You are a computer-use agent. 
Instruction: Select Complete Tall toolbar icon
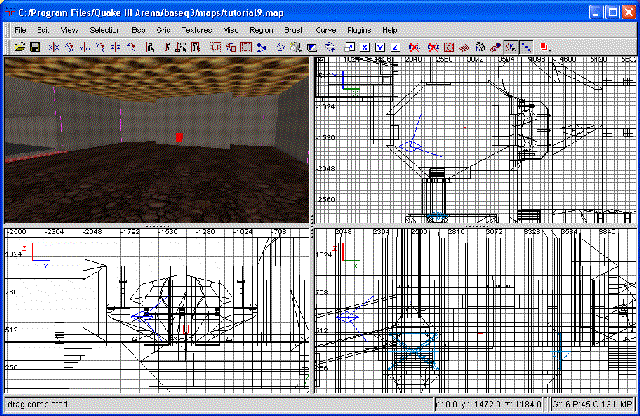150,47
